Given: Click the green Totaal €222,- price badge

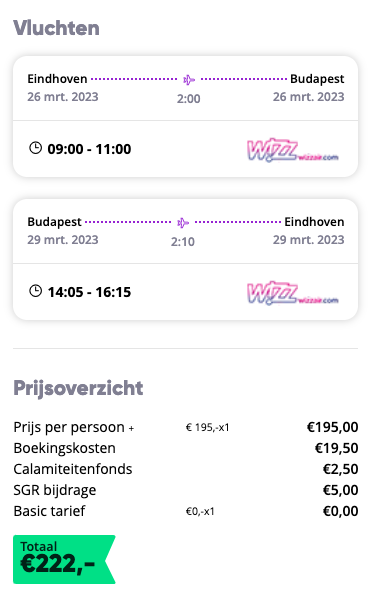Looking at the screenshot, I should (x=64, y=560).
